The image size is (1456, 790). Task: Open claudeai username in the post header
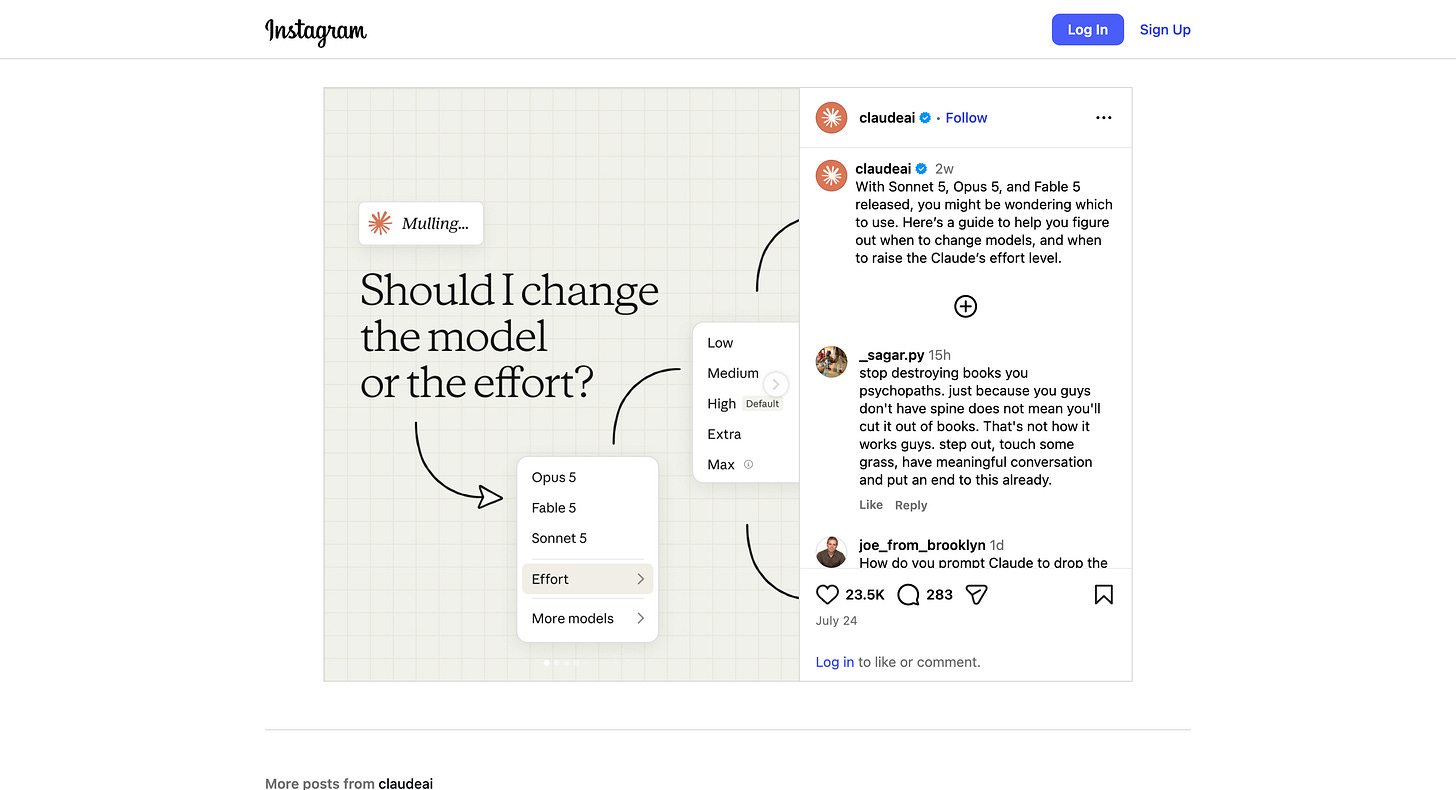887,118
